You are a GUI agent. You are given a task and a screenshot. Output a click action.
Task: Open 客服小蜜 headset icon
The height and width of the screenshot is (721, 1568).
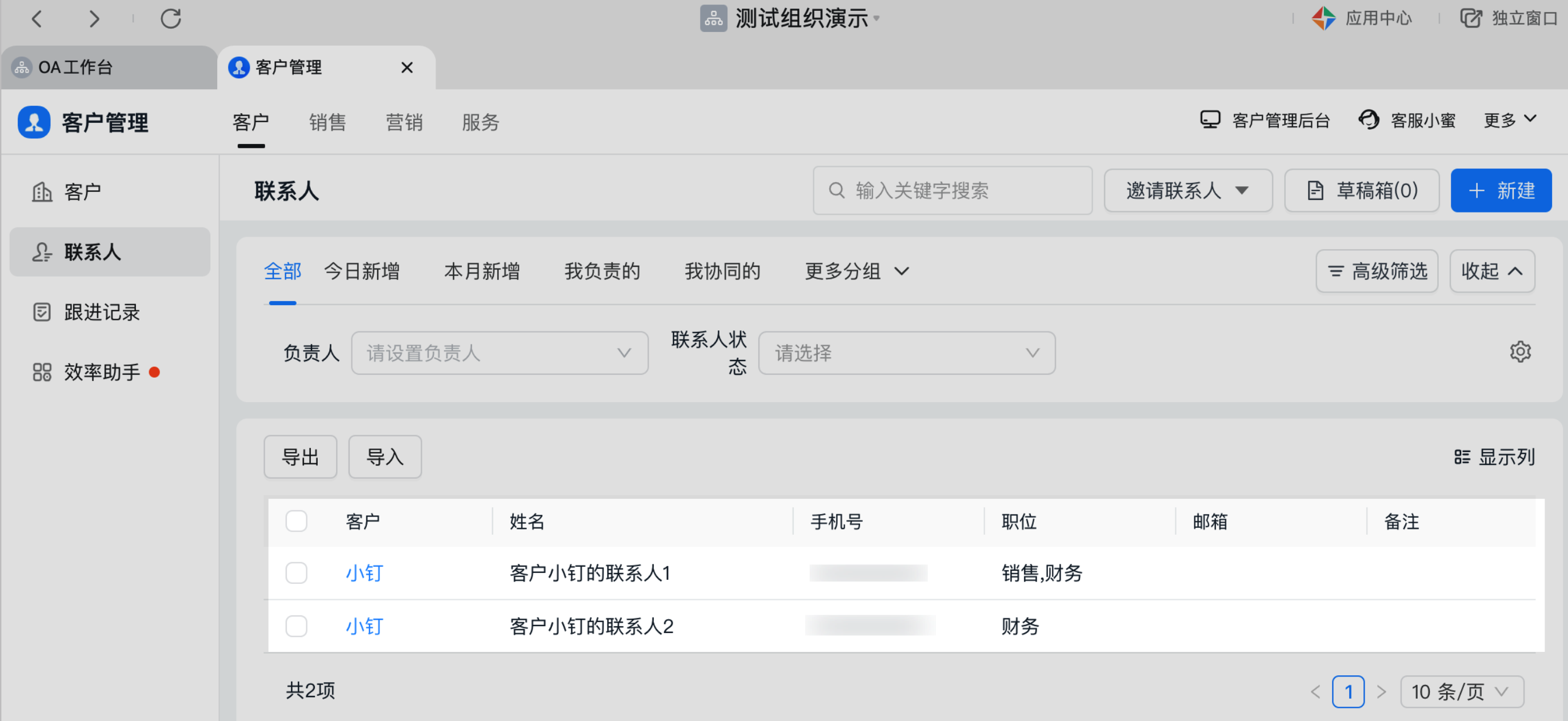[x=1369, y=120]
